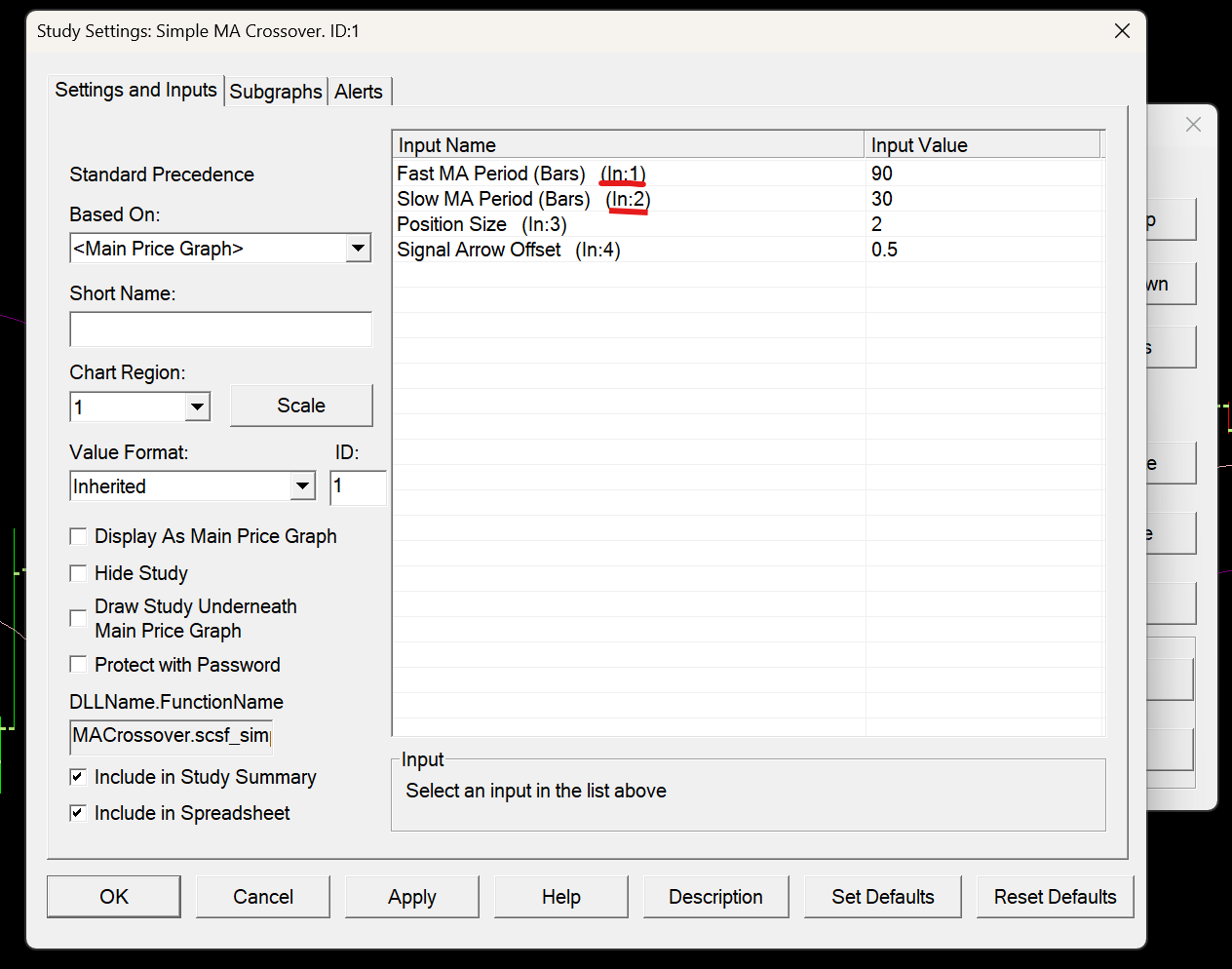Switch to the Subgraphs tab

pyautogui.click(x=275, y=92)
